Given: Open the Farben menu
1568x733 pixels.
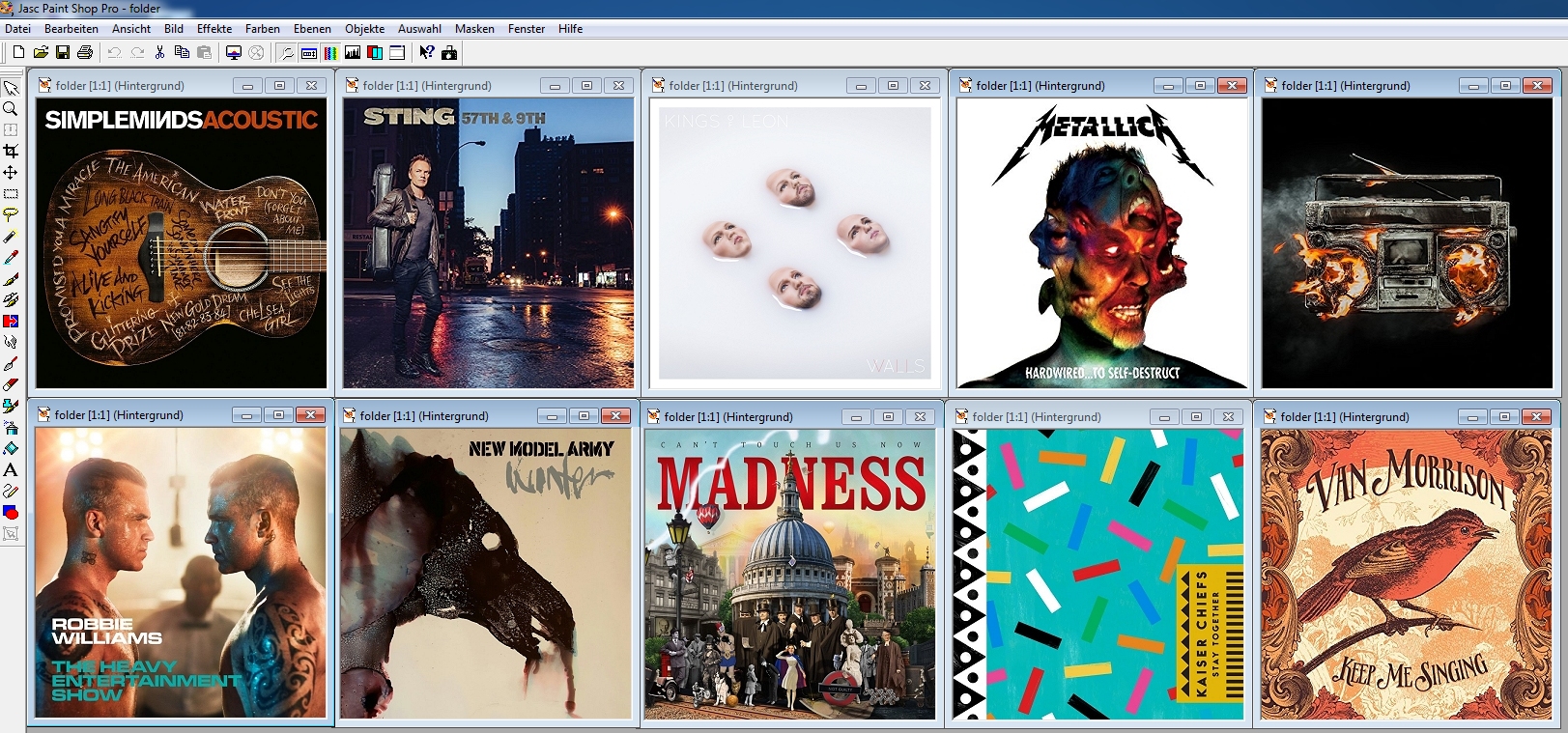Looking at the screenshot, I should tap(263, 29).
